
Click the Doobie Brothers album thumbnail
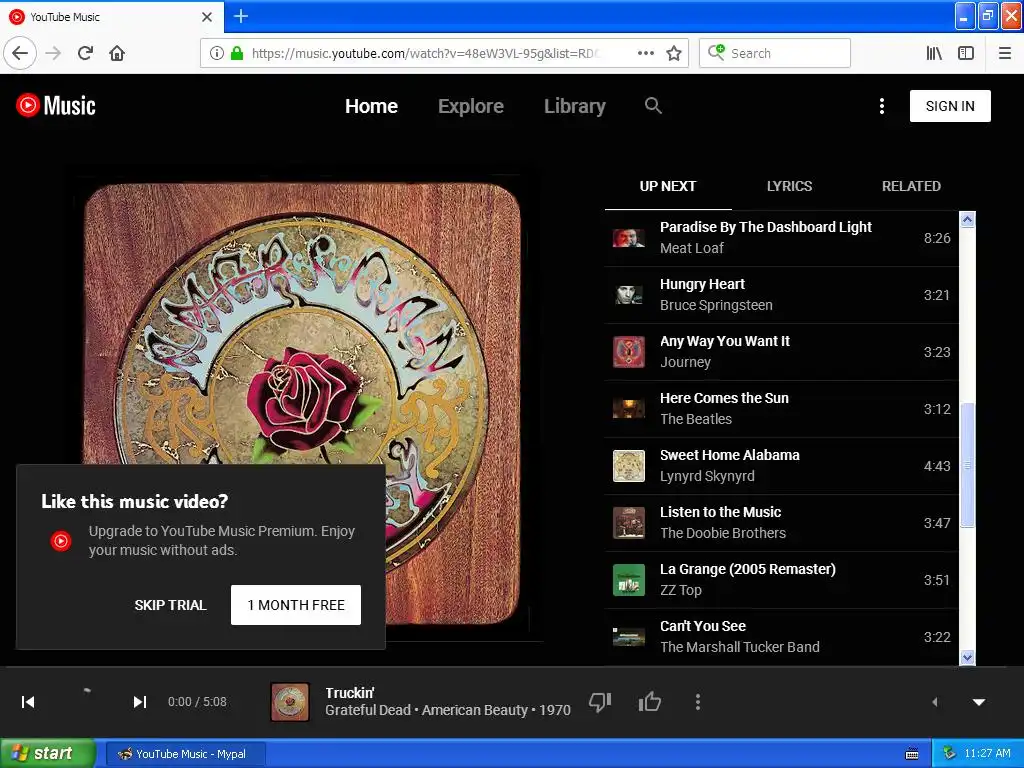[629, 522]
